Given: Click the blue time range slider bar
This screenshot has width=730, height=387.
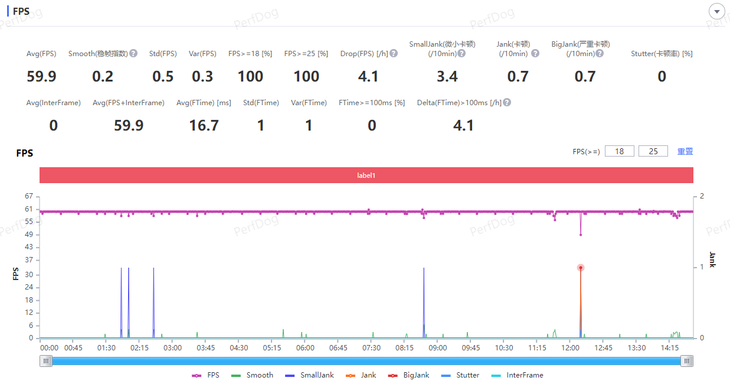Looking at the screenshot, I should [366, 361].
